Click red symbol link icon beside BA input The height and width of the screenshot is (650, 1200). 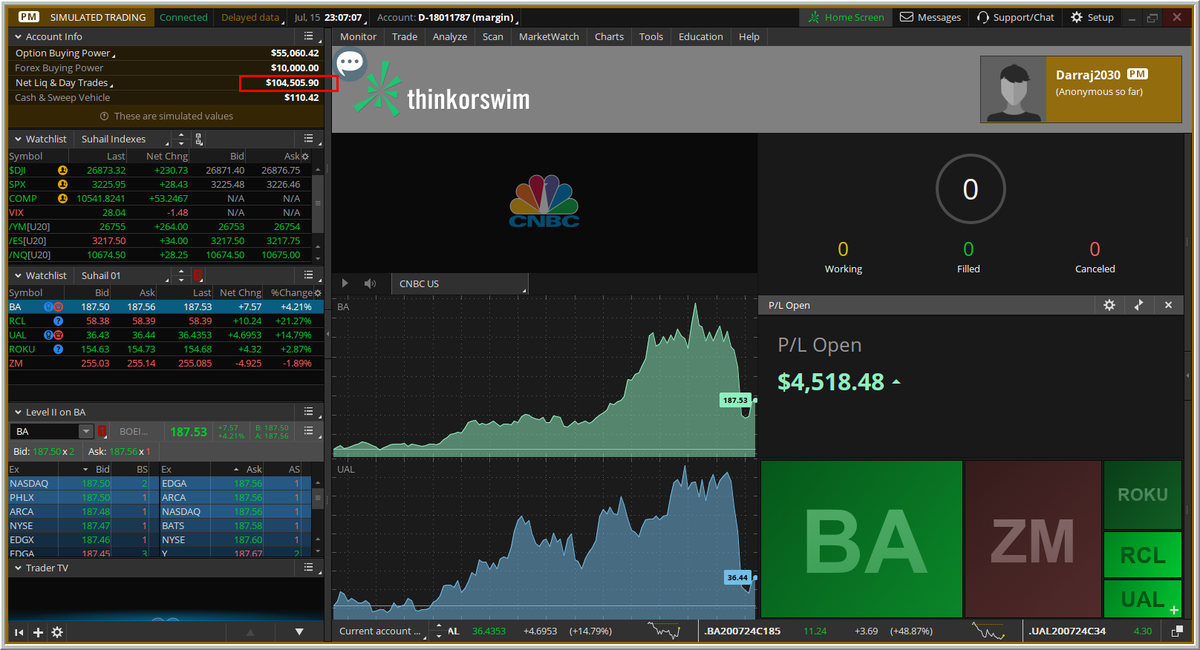point(101,432)
